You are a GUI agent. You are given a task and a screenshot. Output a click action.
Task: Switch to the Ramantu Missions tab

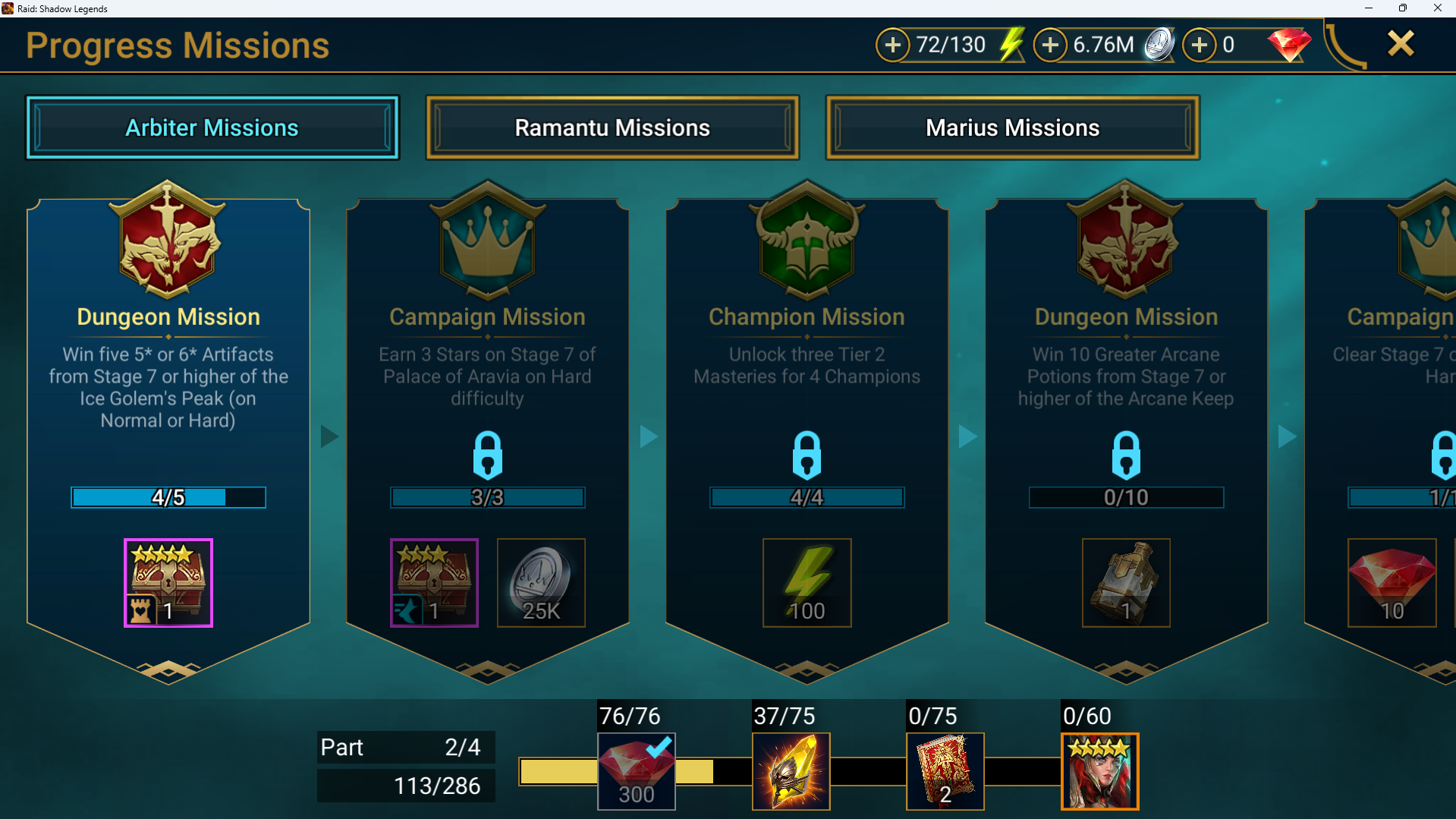pos(612,128)
